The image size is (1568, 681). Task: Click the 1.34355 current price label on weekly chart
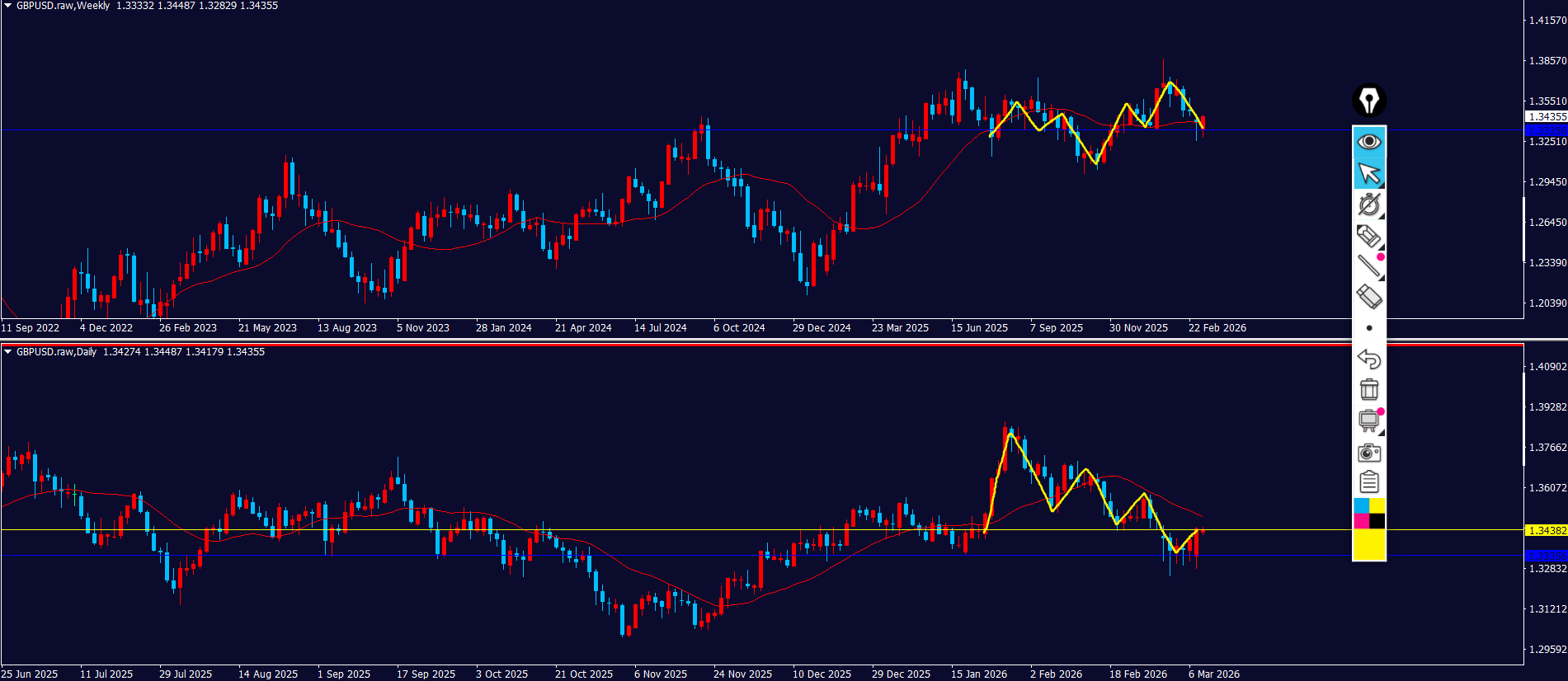[x=1547, y=117]
